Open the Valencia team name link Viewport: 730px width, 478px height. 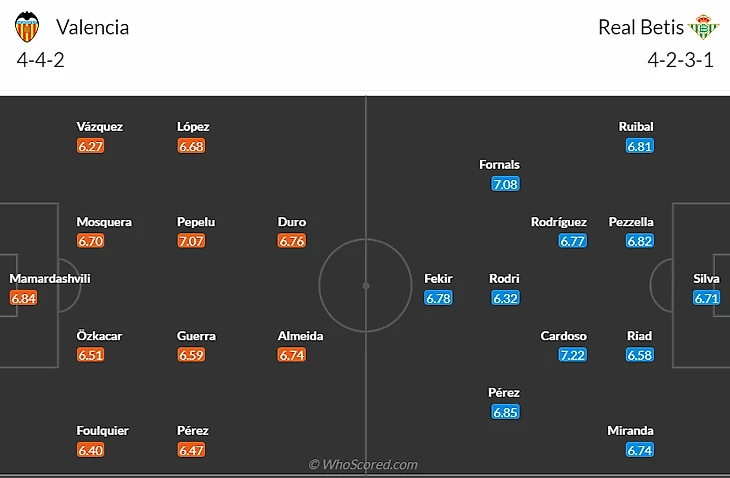click(x=92, y=27)
